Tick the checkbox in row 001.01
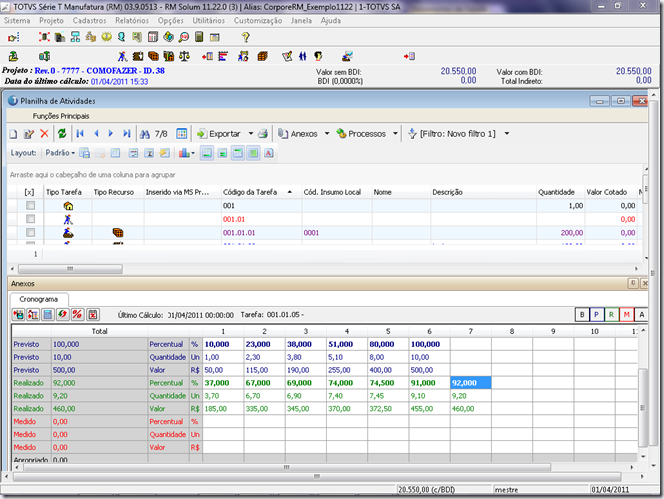The image size is (664, 499). point(30,219)
